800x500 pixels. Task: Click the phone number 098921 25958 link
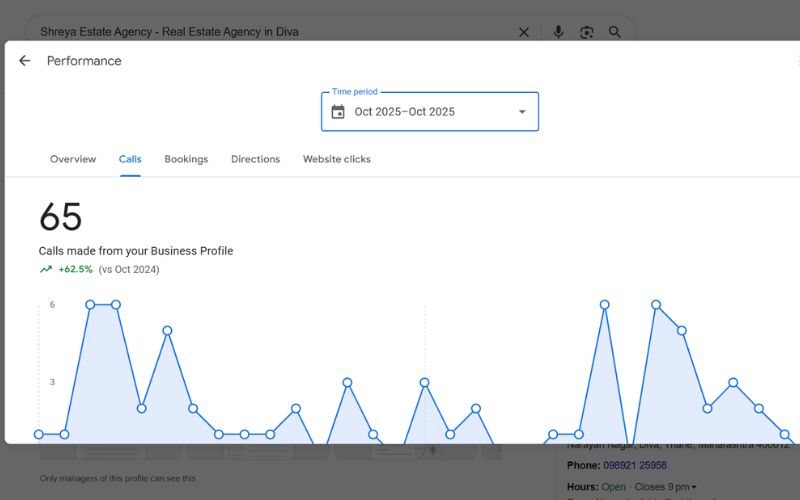pyautogui.click(x=635, y=465)
